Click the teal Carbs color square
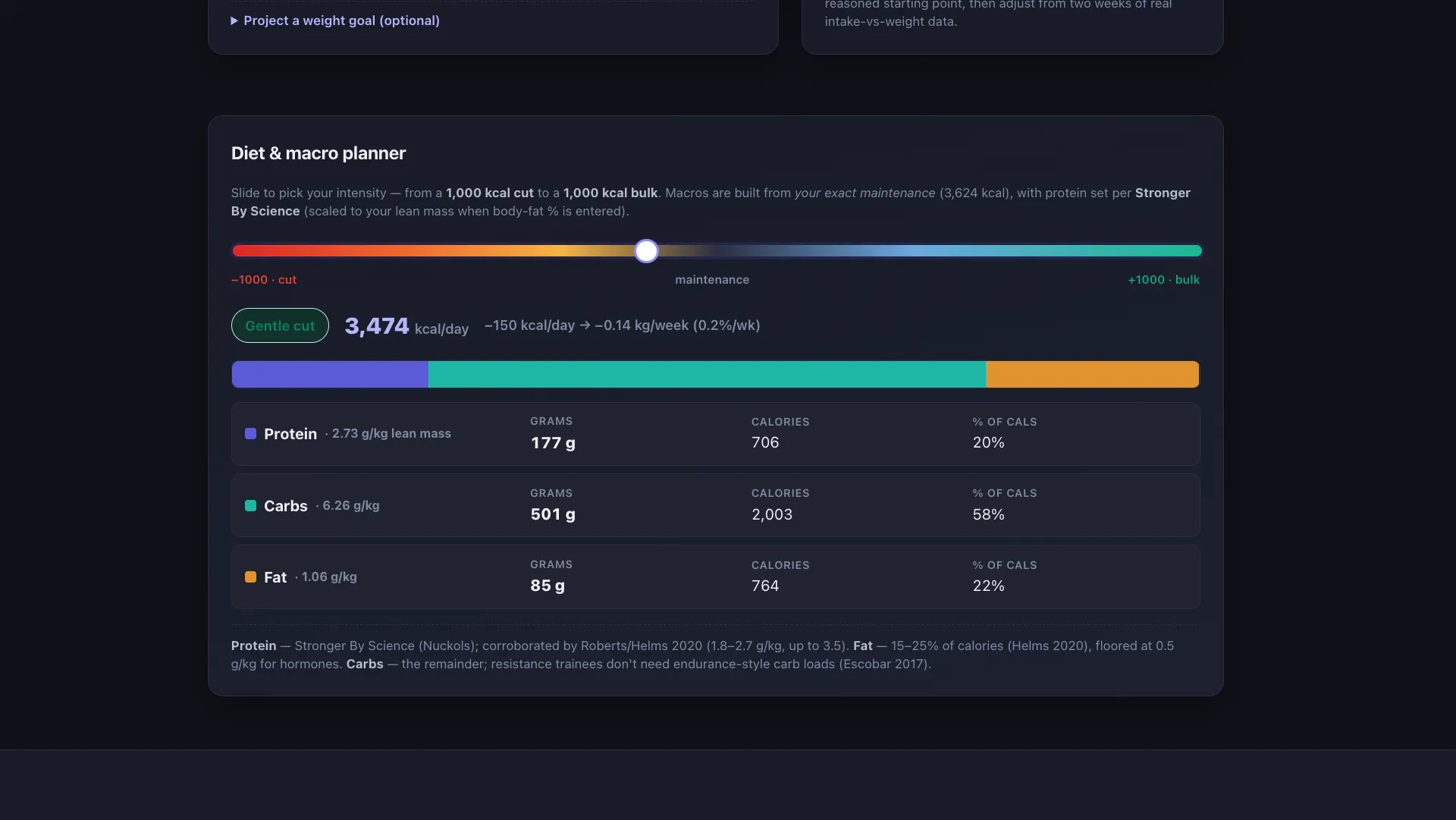Viewport: 1456px width, 820px height. (250, 506)
